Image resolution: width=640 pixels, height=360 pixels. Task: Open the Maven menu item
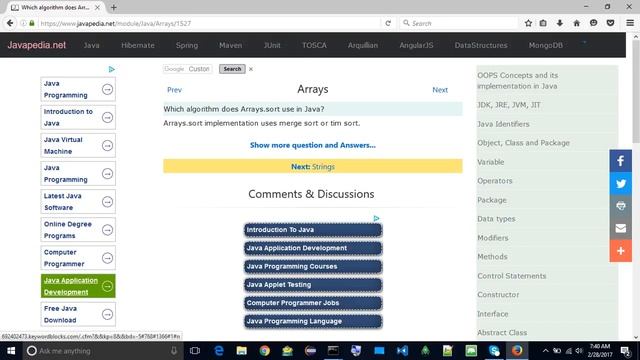click(231, 45)
